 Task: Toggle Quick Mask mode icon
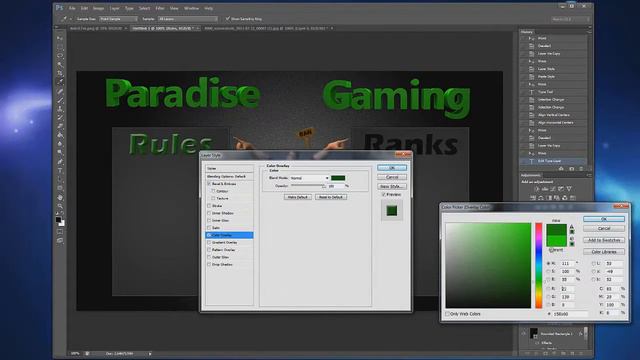click(x=60, y=231)
